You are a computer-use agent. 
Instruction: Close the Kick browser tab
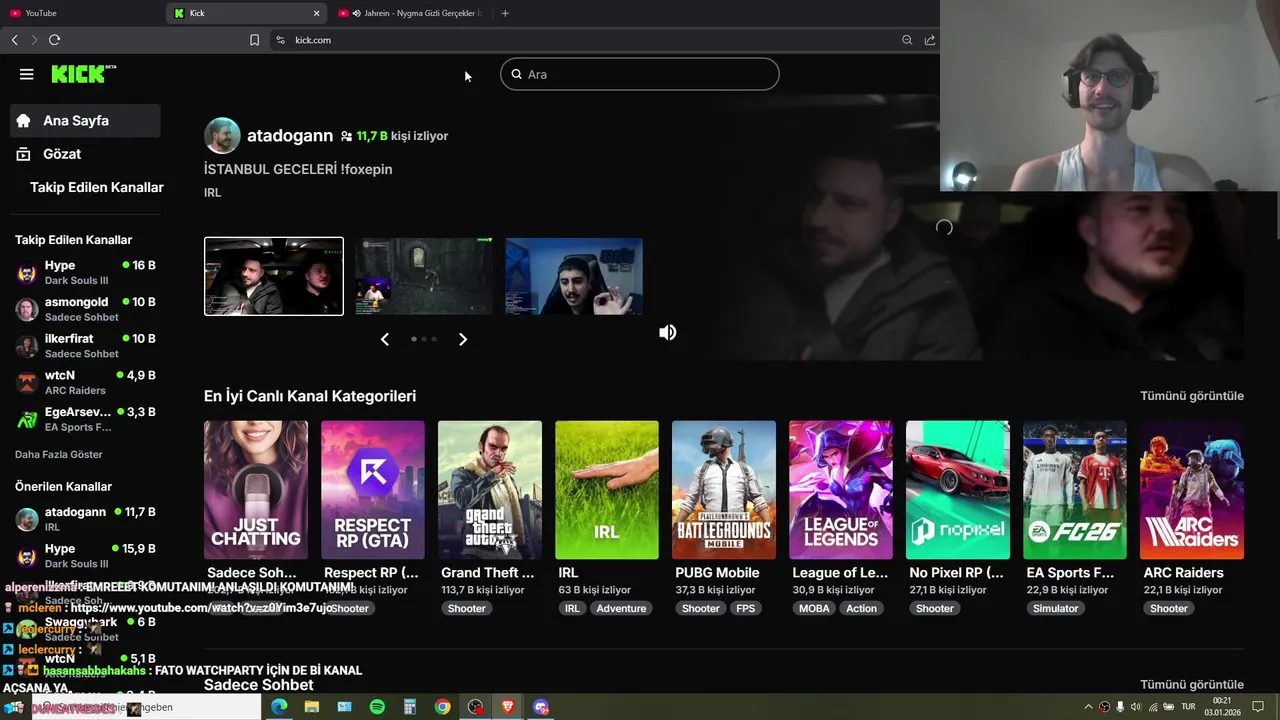317,13
